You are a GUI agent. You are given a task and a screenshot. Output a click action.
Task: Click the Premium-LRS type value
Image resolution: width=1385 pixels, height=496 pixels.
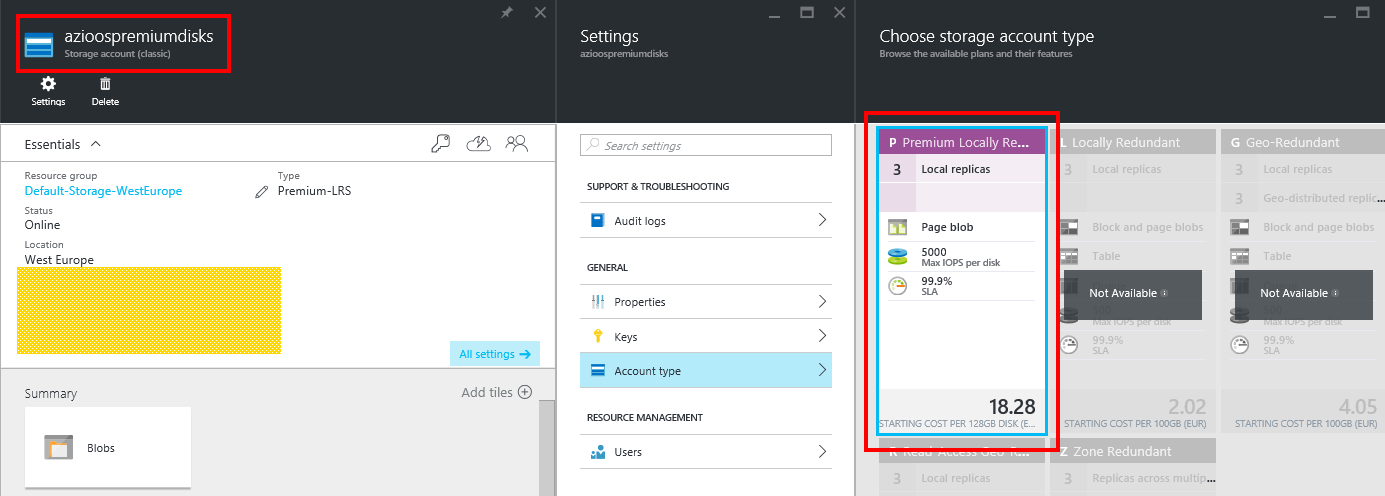(x=314, y=191)
